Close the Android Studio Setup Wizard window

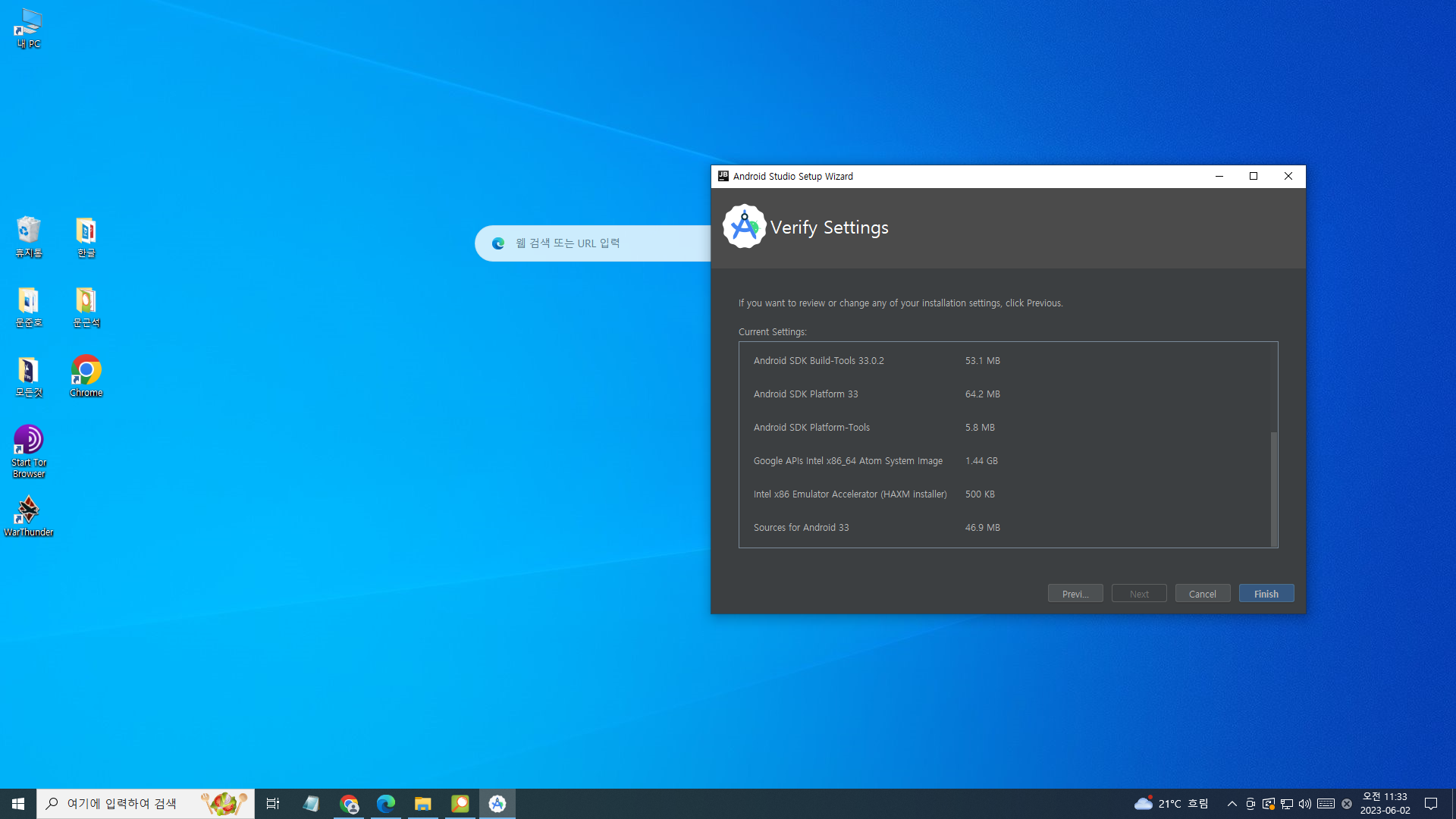pos(1288,176)
